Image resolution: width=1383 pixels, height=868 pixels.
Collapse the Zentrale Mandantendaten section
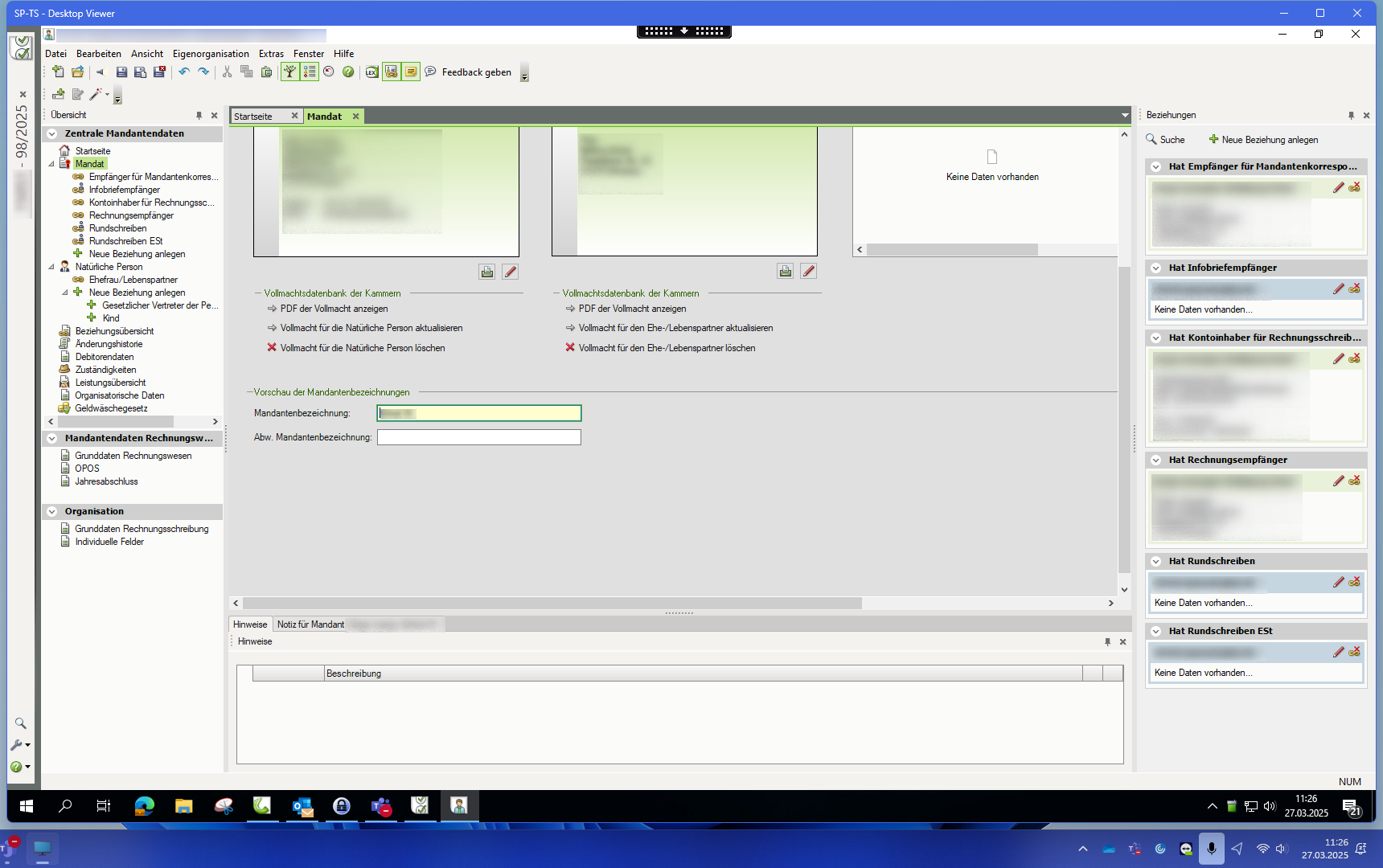point(52,134)
